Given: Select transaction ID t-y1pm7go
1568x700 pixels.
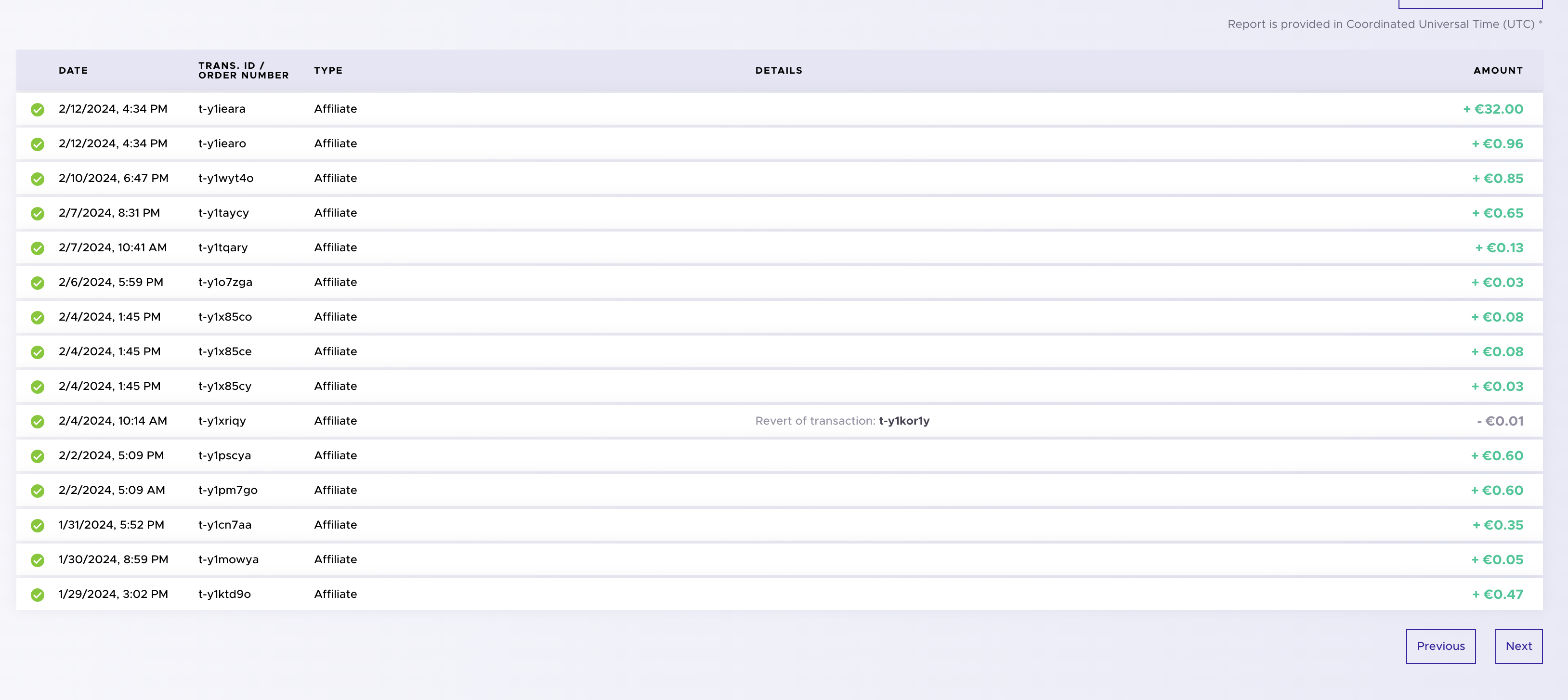Looking at the screenshot, I should pos(228,491).
